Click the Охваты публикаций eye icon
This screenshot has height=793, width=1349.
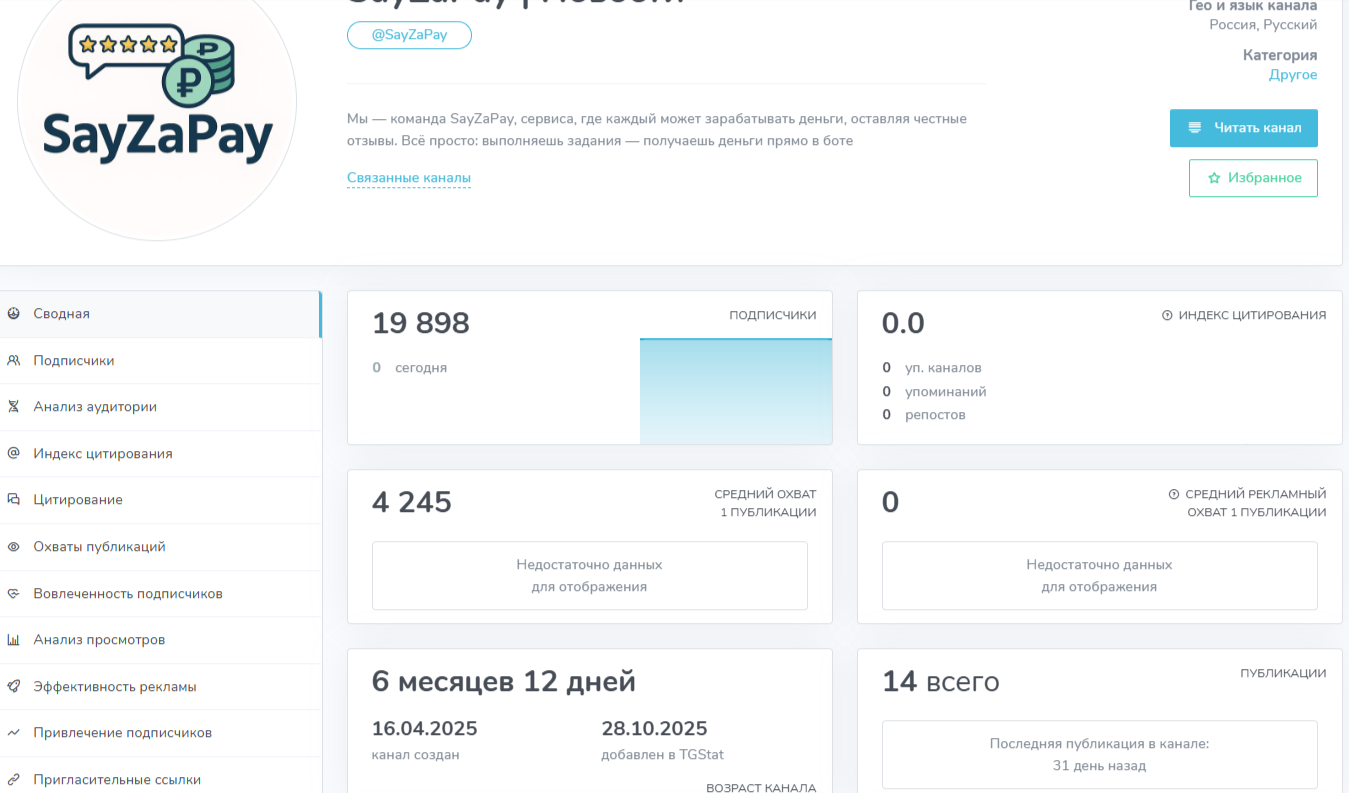(x=14, y=547)
